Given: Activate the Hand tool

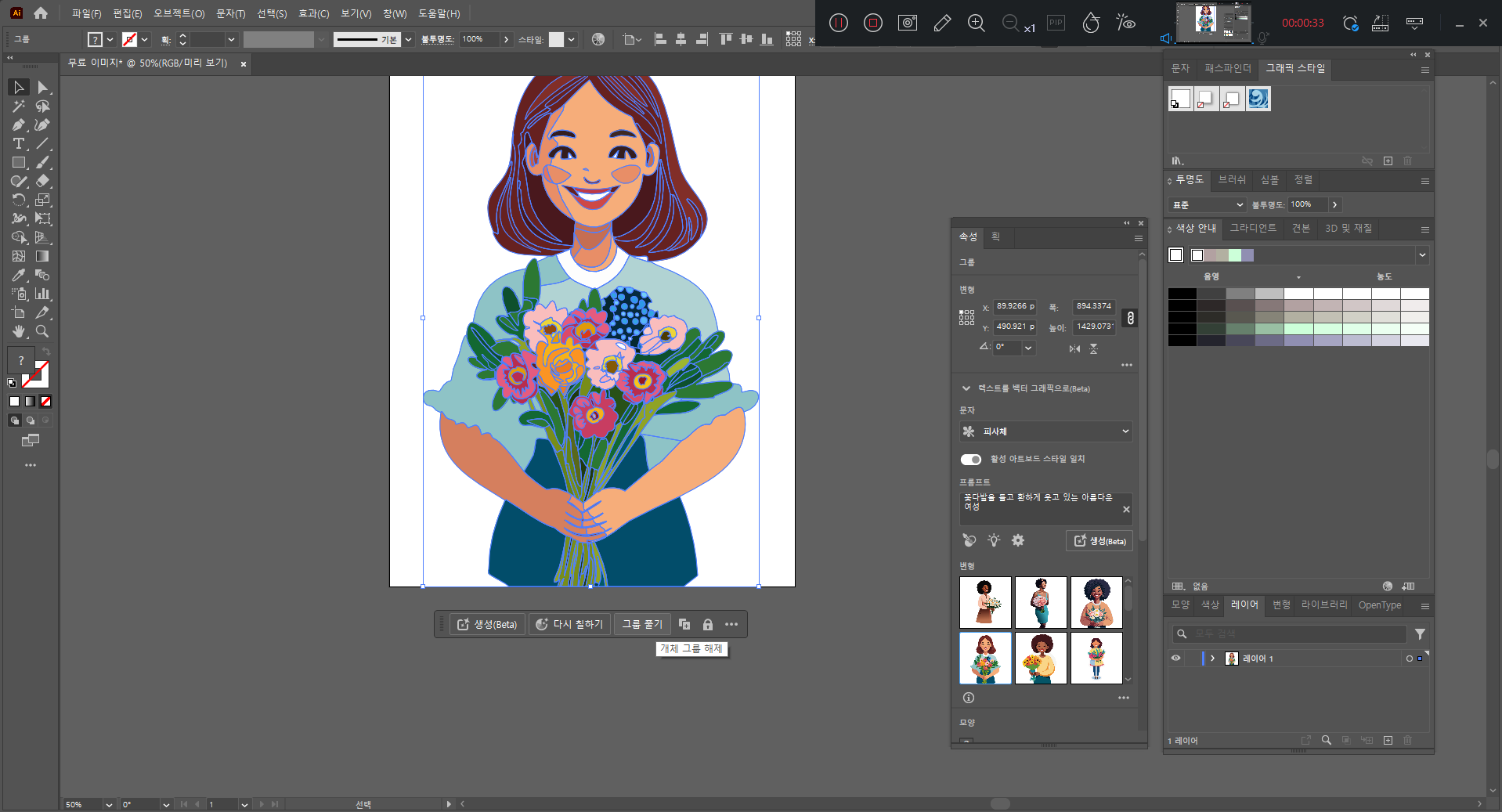Looking at the screenshot, I should 18,332.
